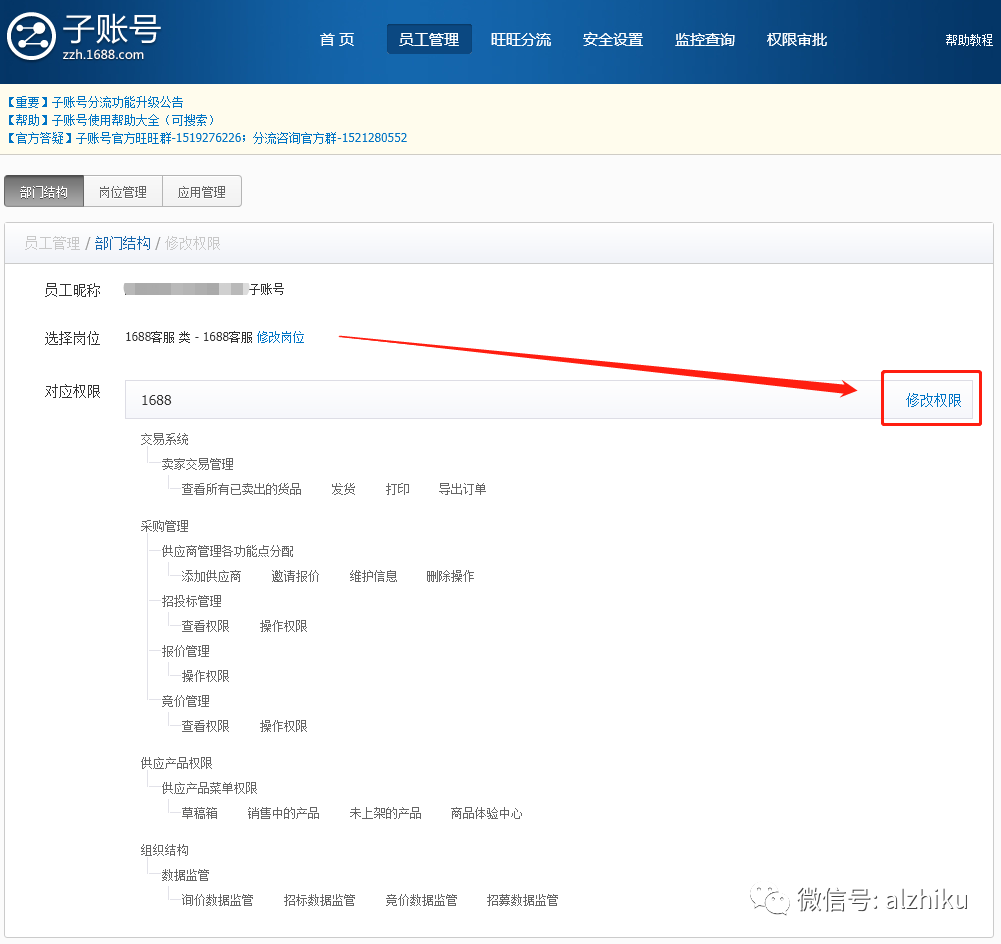Open 监控查询 in the navigation bar

[x=705, y=40]
